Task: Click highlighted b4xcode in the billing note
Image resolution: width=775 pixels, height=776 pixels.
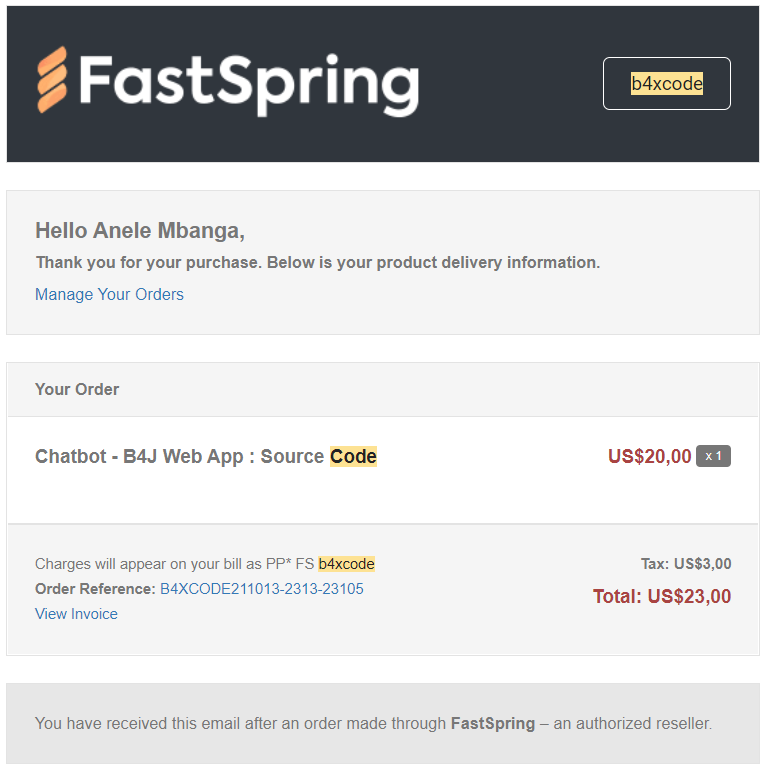Action: tap(346, 564)
